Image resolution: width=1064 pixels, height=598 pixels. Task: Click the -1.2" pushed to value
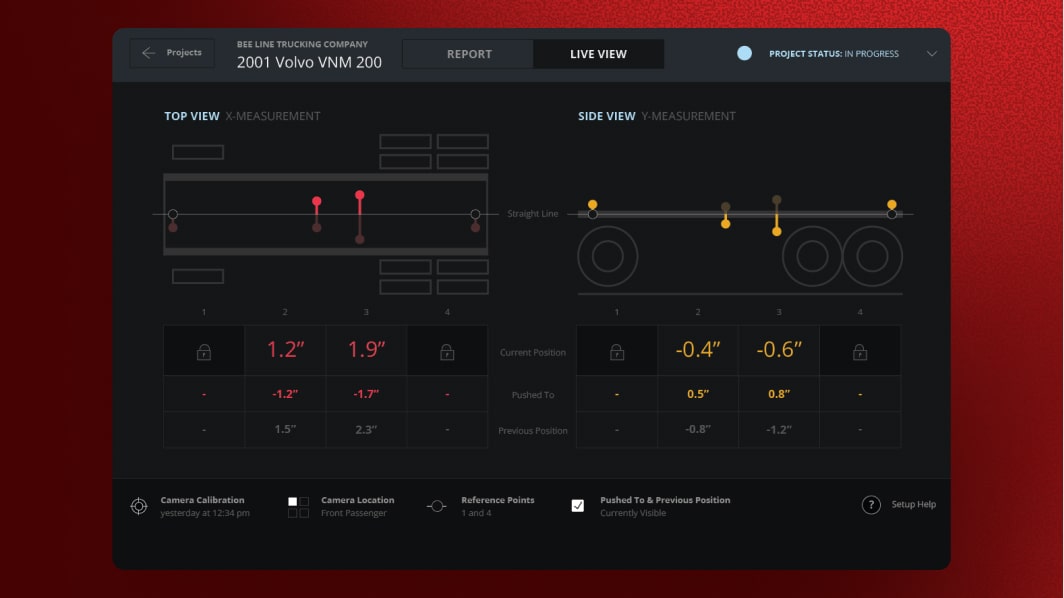[285, 394]
